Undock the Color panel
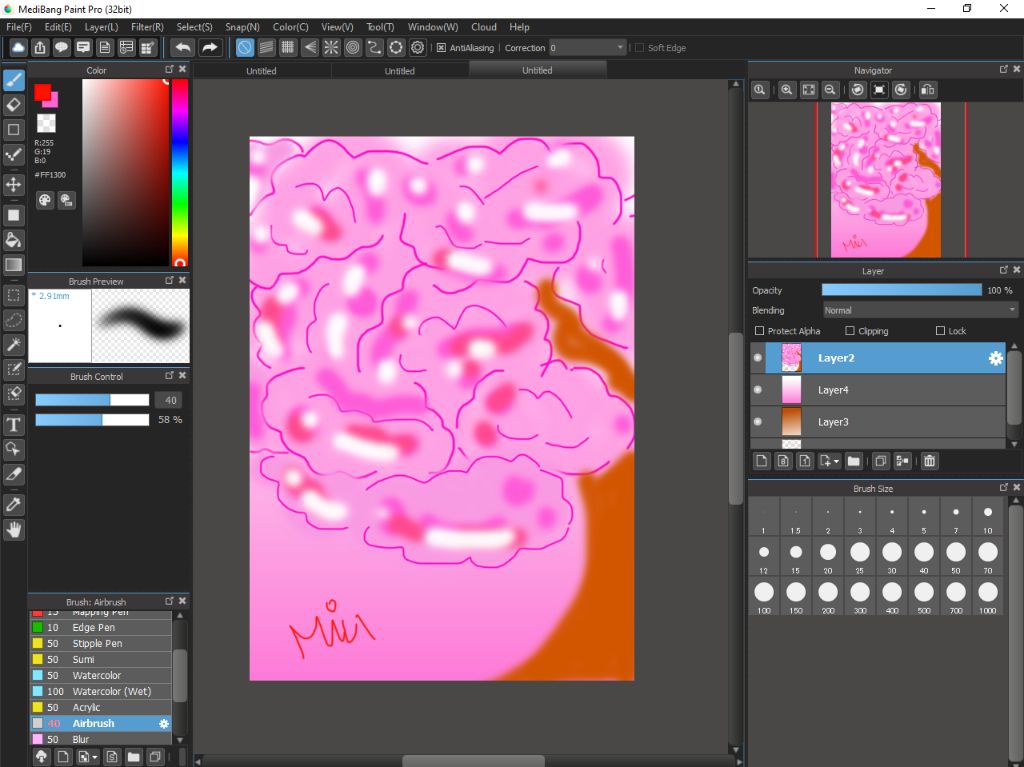Screen dimensions: 1024x767 coord(169,69)
